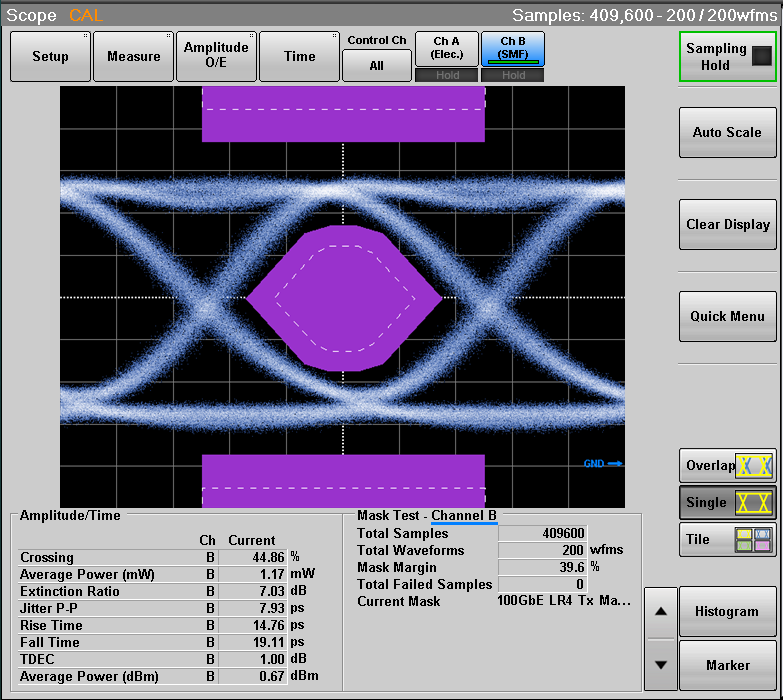This screenshot has width=783, height=700.
Task: Open Control Ch All selector
Action: pos(376,65)
